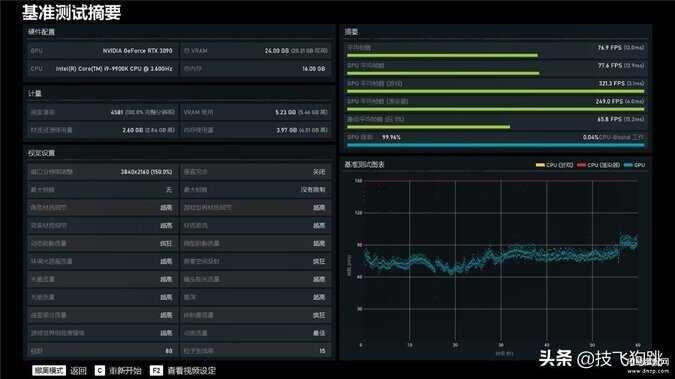
Task: Click the teal FPS line in benchmark chart
Action: (x=499, y=256)
